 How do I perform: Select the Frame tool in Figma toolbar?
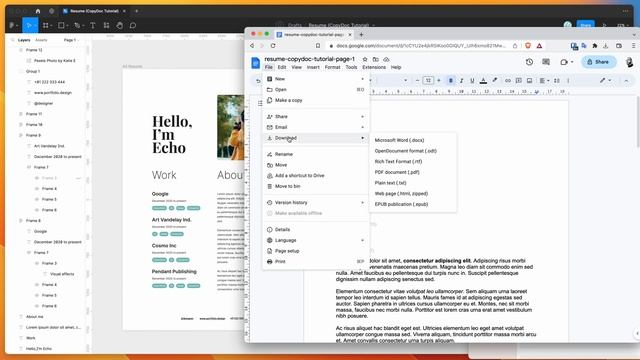click(x=46, y=25)
